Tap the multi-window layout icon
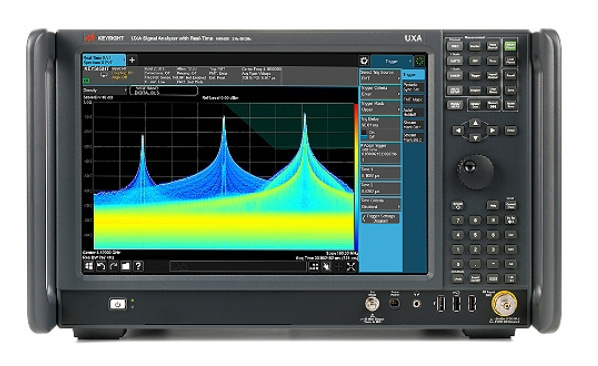Screen dimensions: 598x366 [x=313, y=267]
